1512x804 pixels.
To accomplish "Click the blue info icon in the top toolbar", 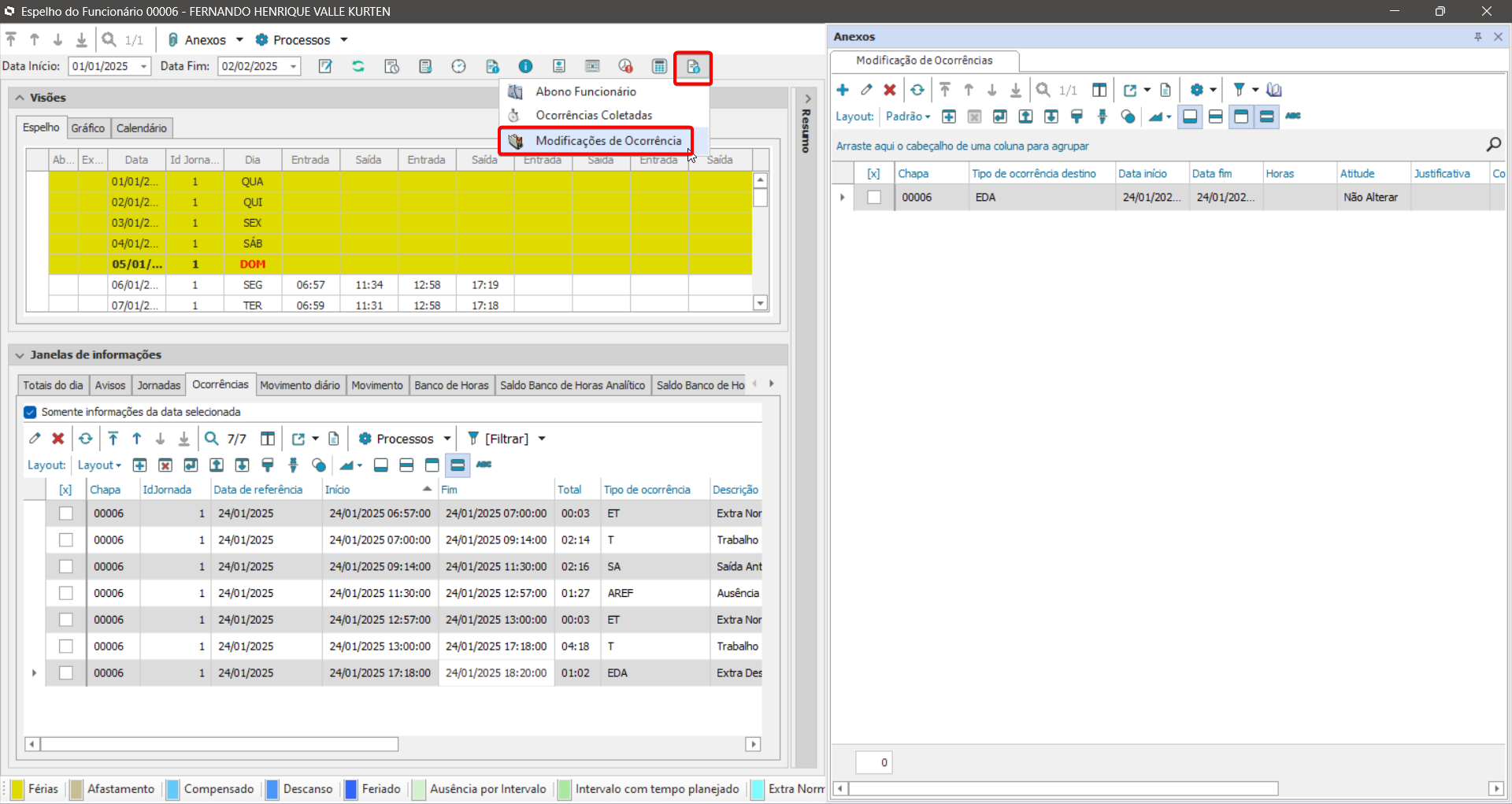I will click(x=525, y=66).
